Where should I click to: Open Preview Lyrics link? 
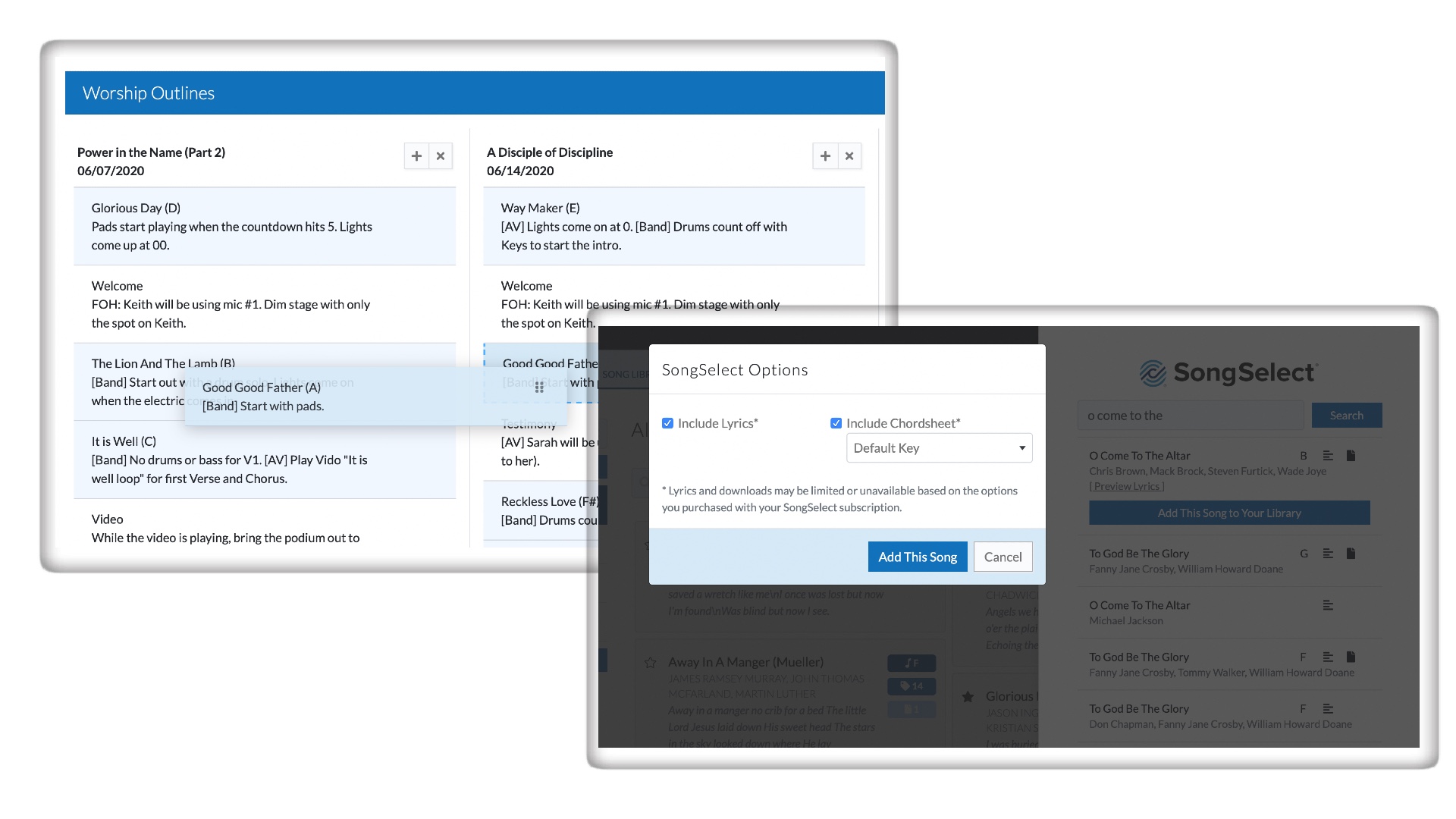coord(1126,486)
